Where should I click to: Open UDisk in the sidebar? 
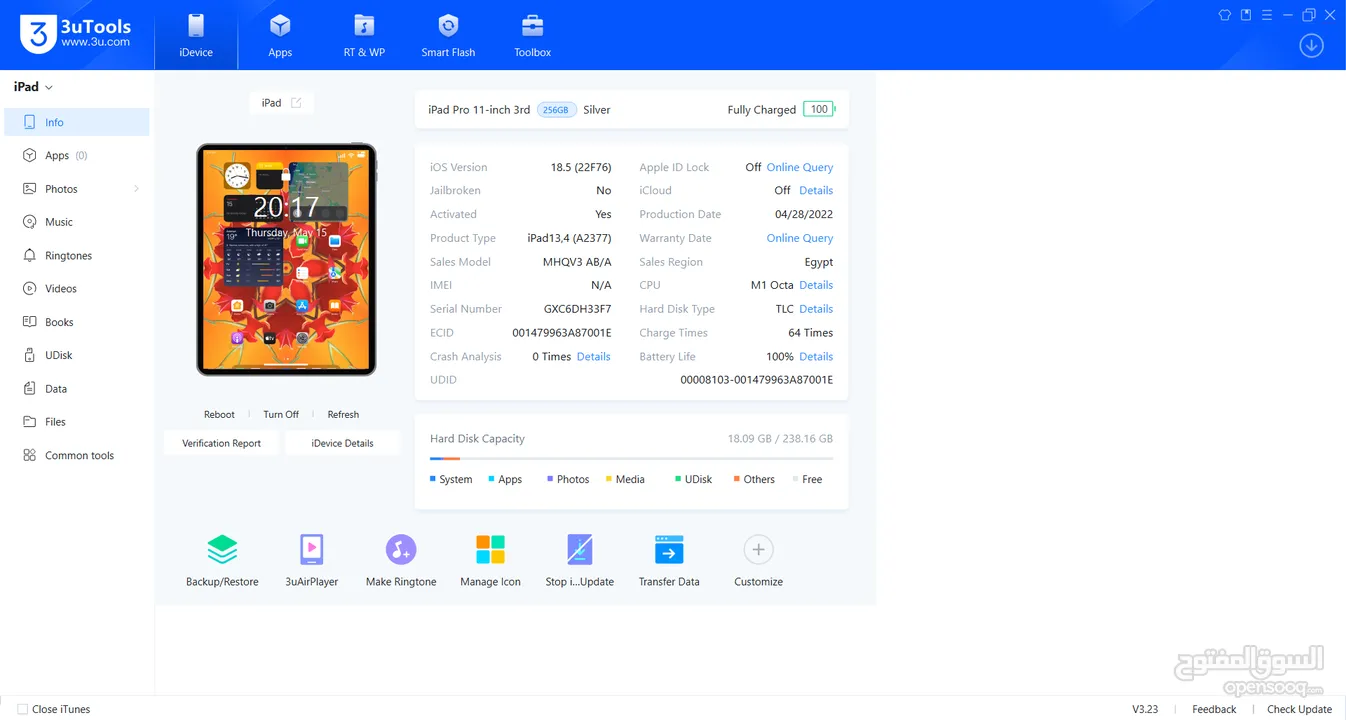tap(77, 355)
